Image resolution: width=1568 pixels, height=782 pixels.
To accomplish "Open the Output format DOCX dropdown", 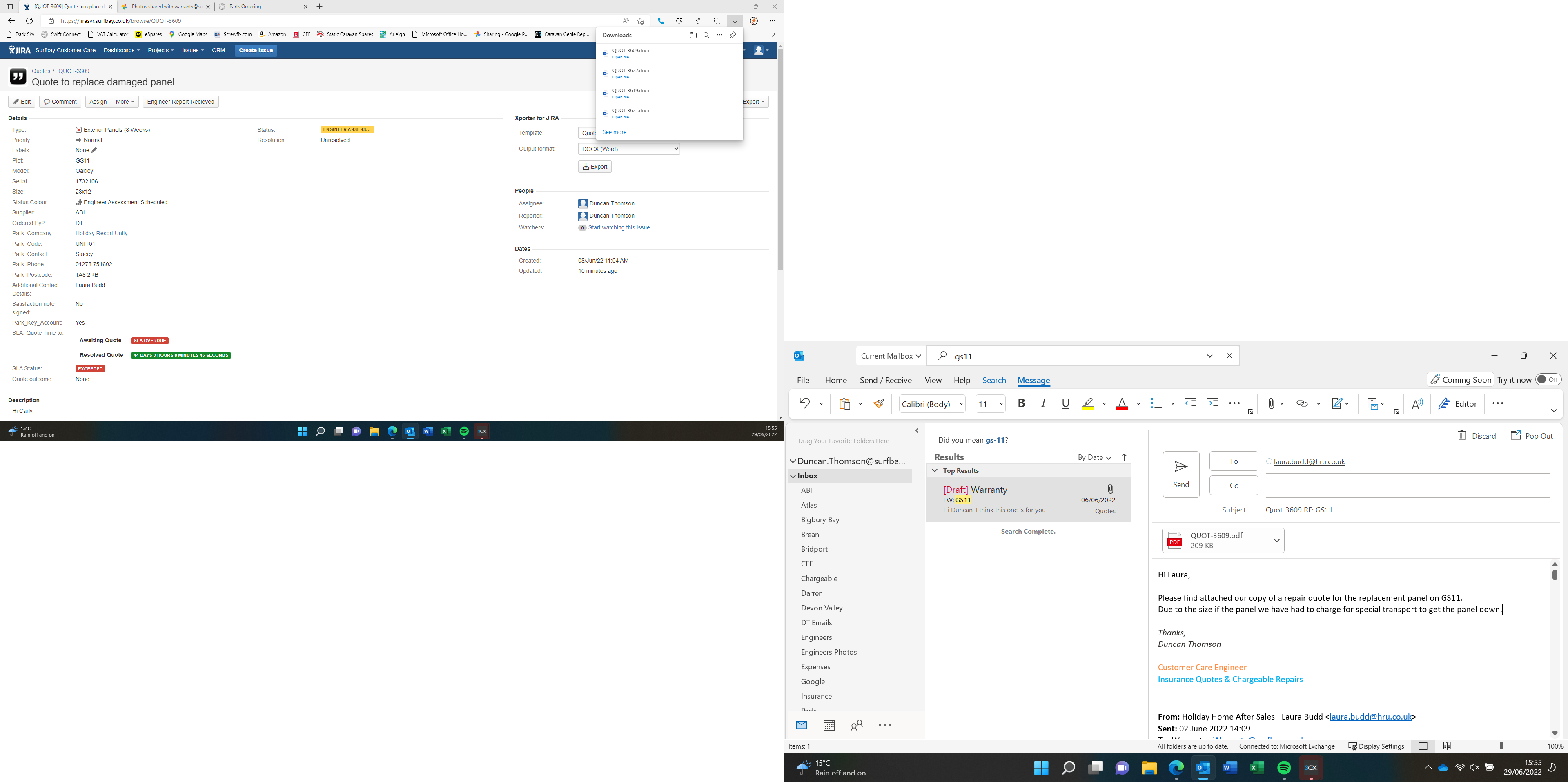I will [629, 149].
